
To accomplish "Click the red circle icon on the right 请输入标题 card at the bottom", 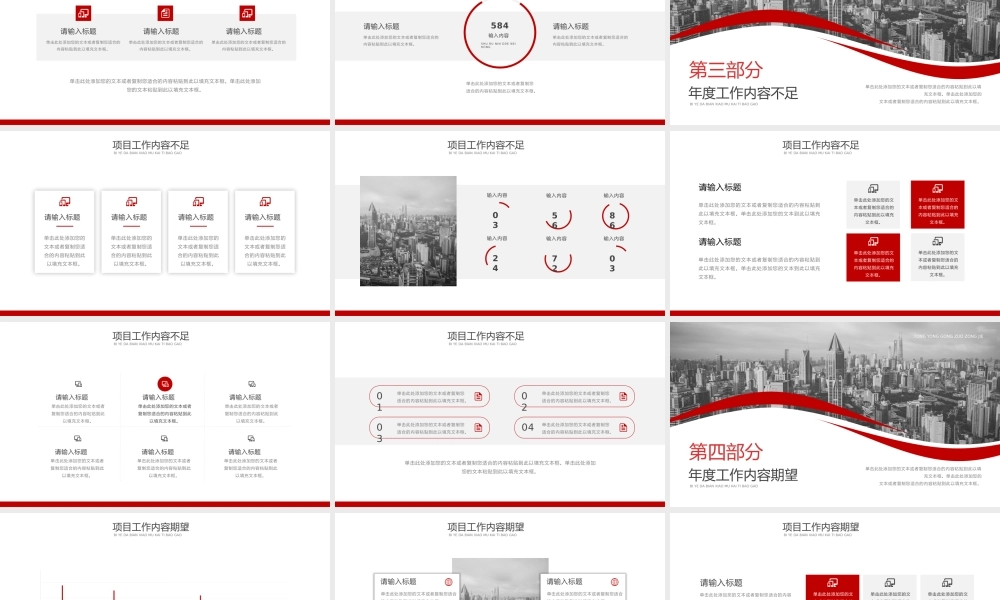I will click(x=615, y=582).
